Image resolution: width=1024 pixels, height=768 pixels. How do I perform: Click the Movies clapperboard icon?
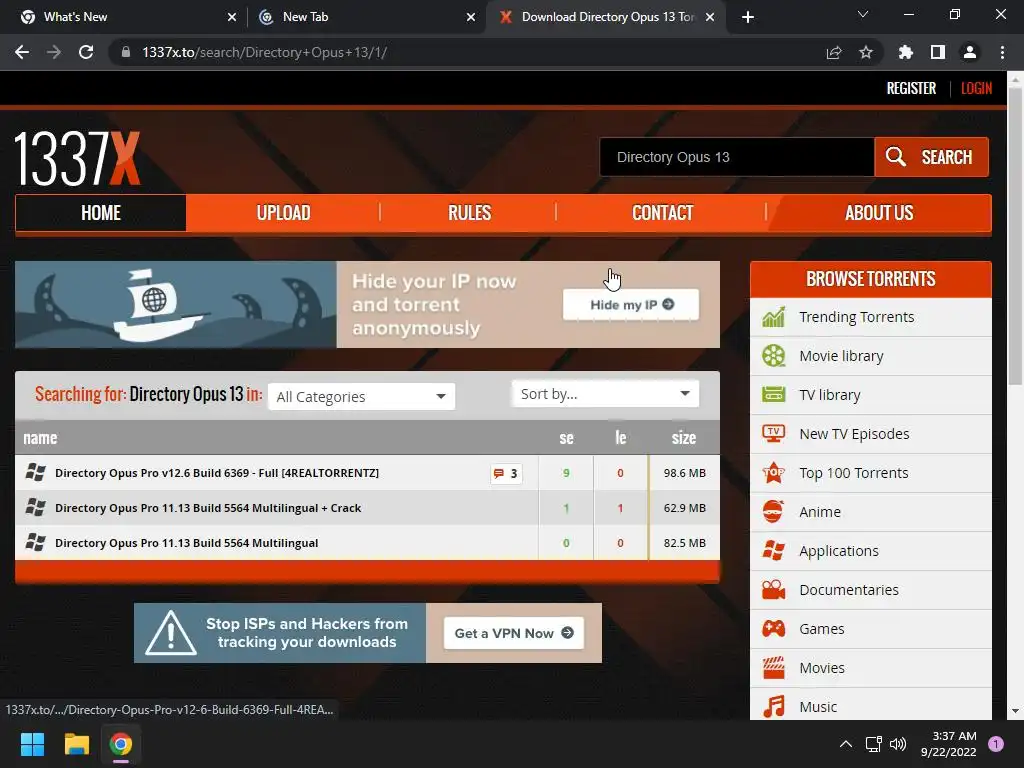tap(773, 668)
